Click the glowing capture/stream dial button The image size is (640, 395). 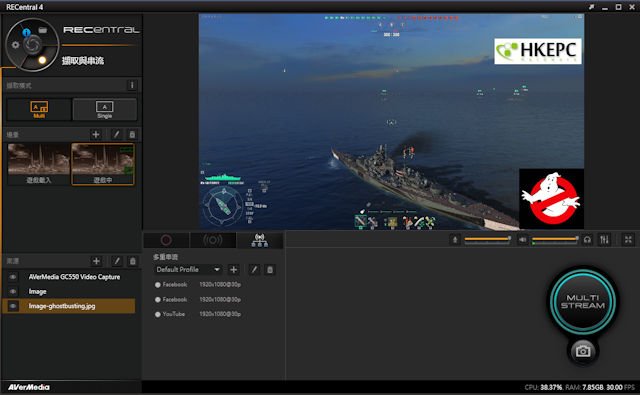tap(42, 60)
